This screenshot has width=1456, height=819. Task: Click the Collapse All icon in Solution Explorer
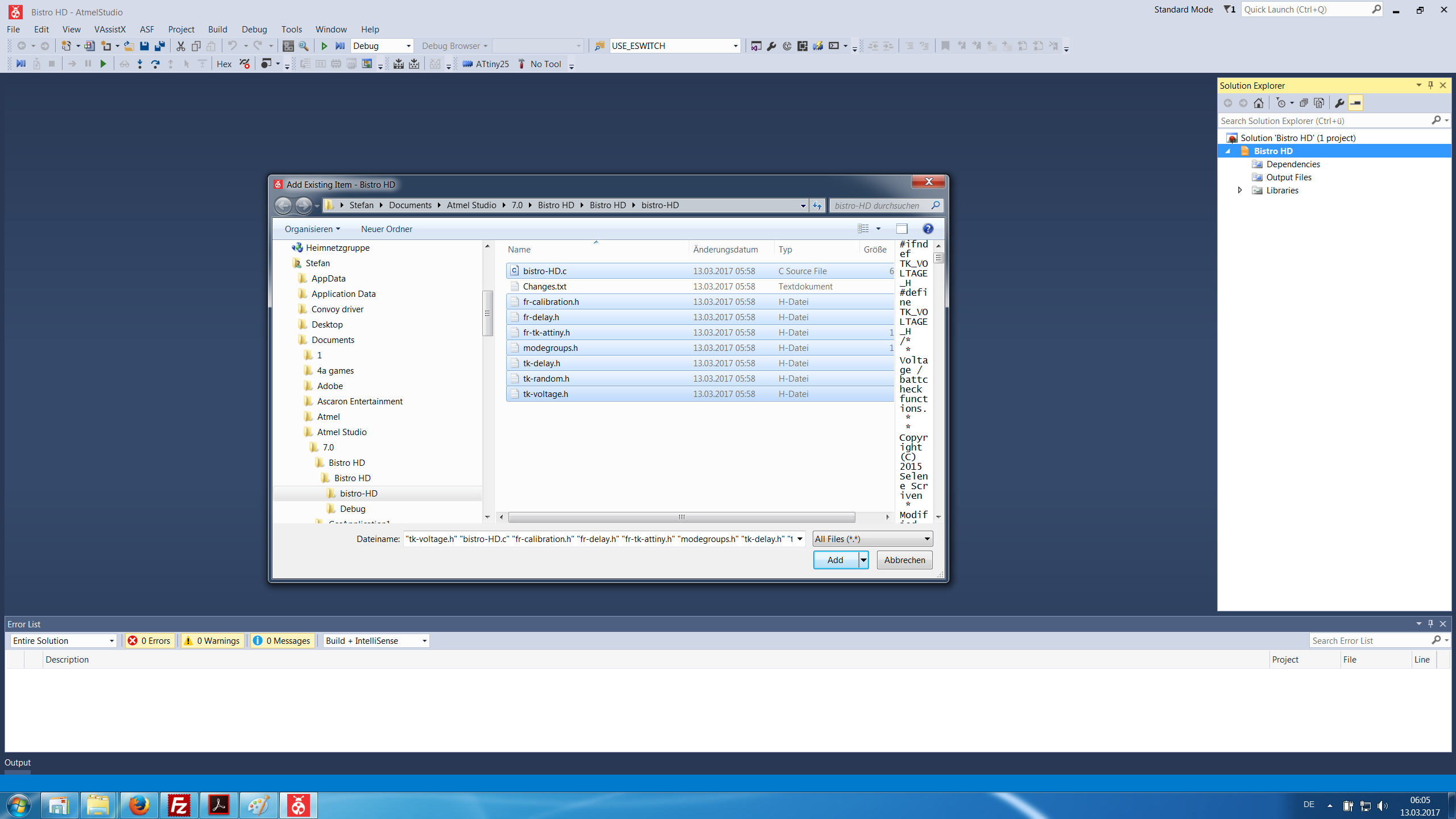point(1304,103)
